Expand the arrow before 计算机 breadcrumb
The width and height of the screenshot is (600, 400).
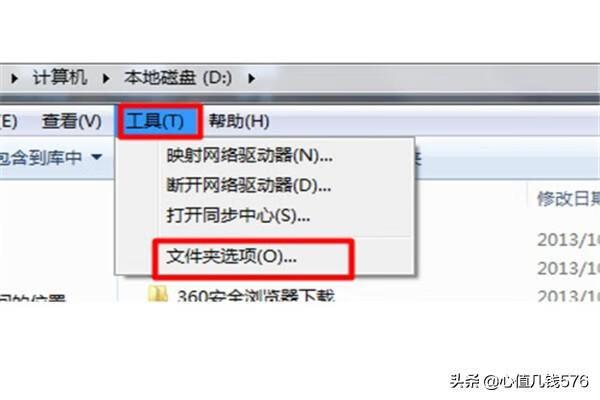pyautogui.click(x=15, y=78)
